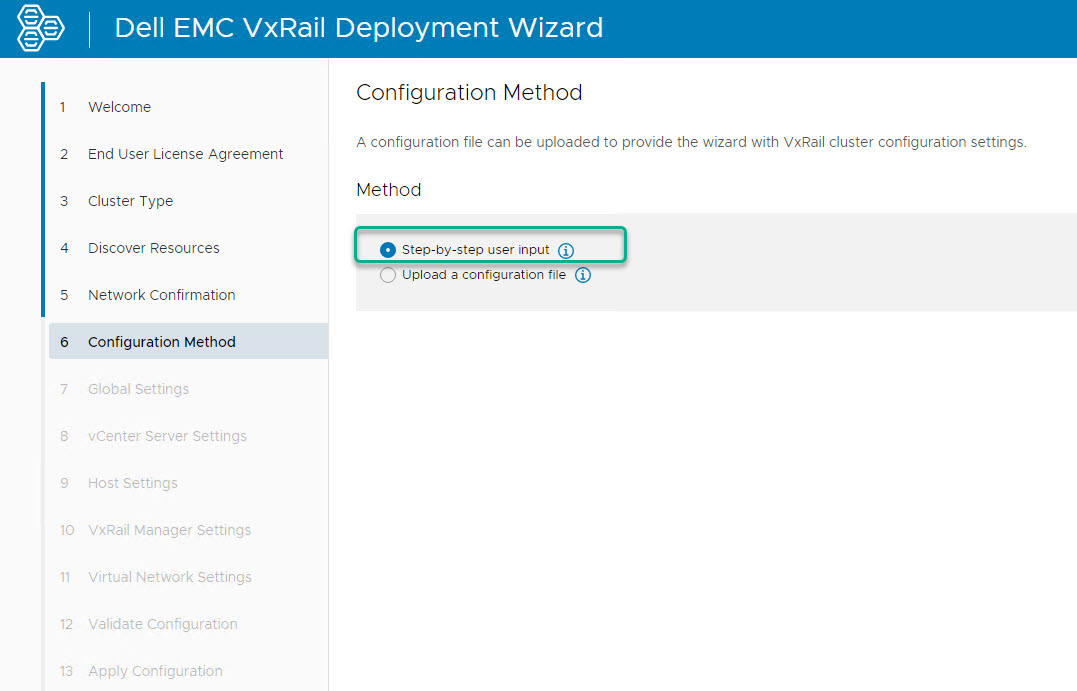Click info icon beside Step-by-step user input
Viewport: 1077px width, 691px height.
coord(566,250)
